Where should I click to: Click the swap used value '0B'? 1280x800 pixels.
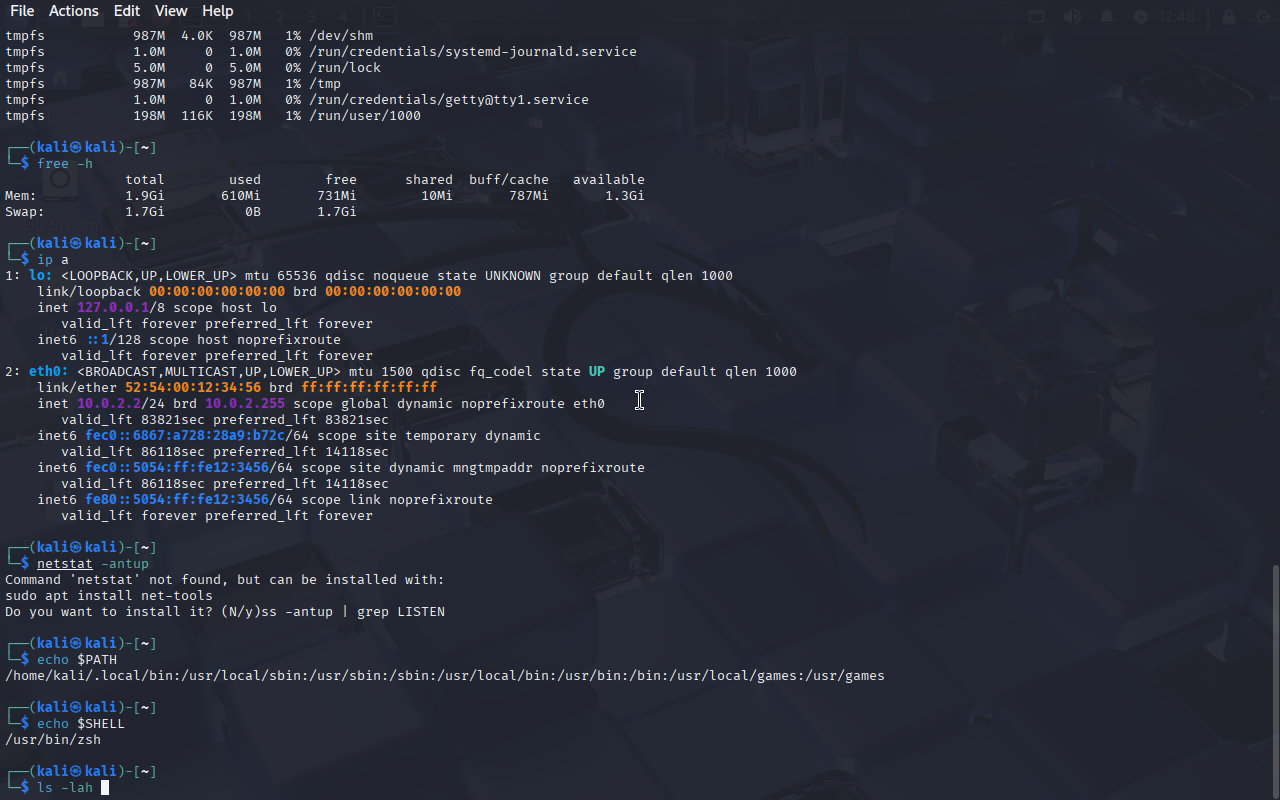point(253,212)
